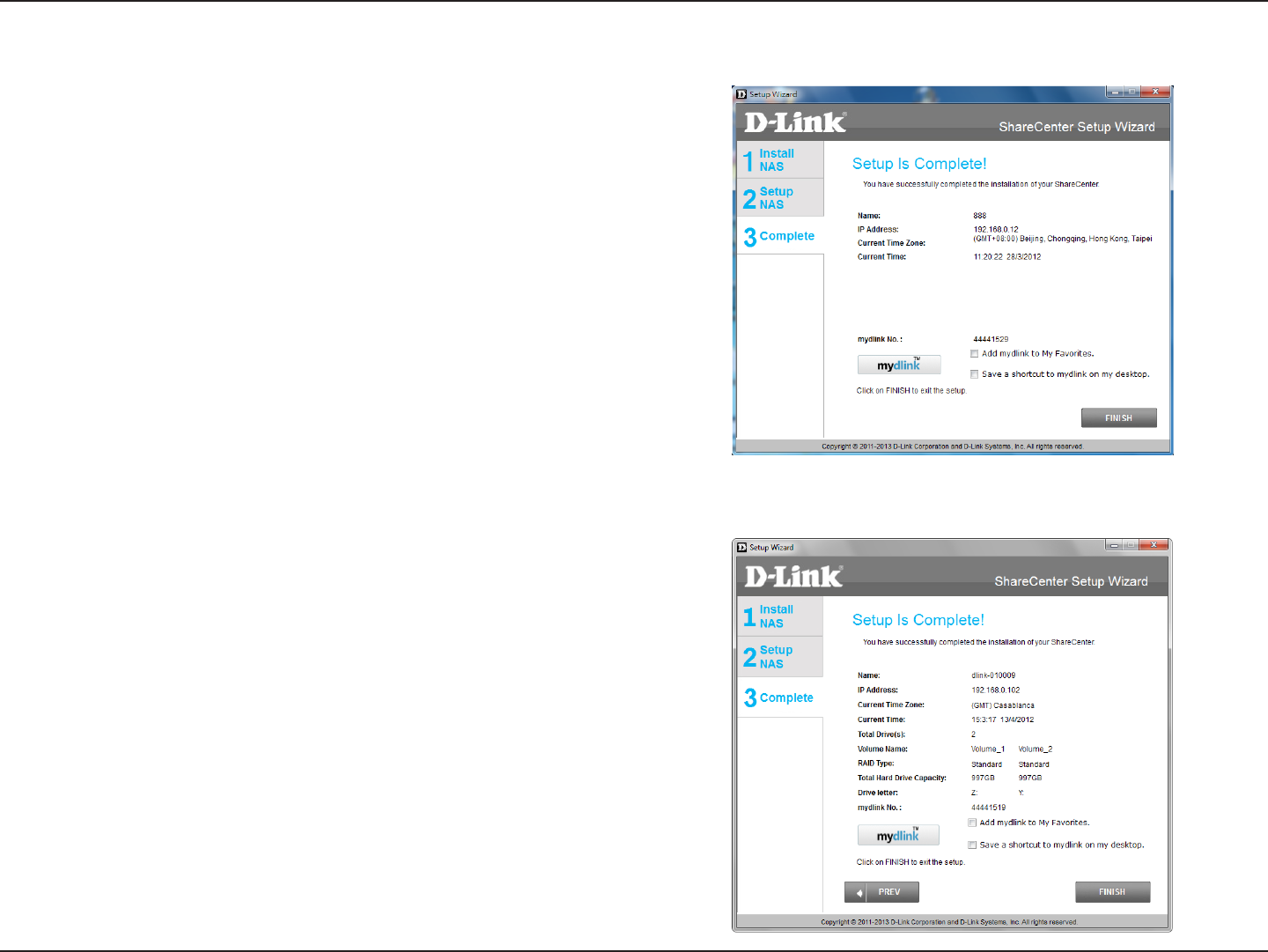Select step 3 Complete in the 888 wizard
Image resolution: width=1268 pixels, height=952 pixels.
click(x=780, y=236)
